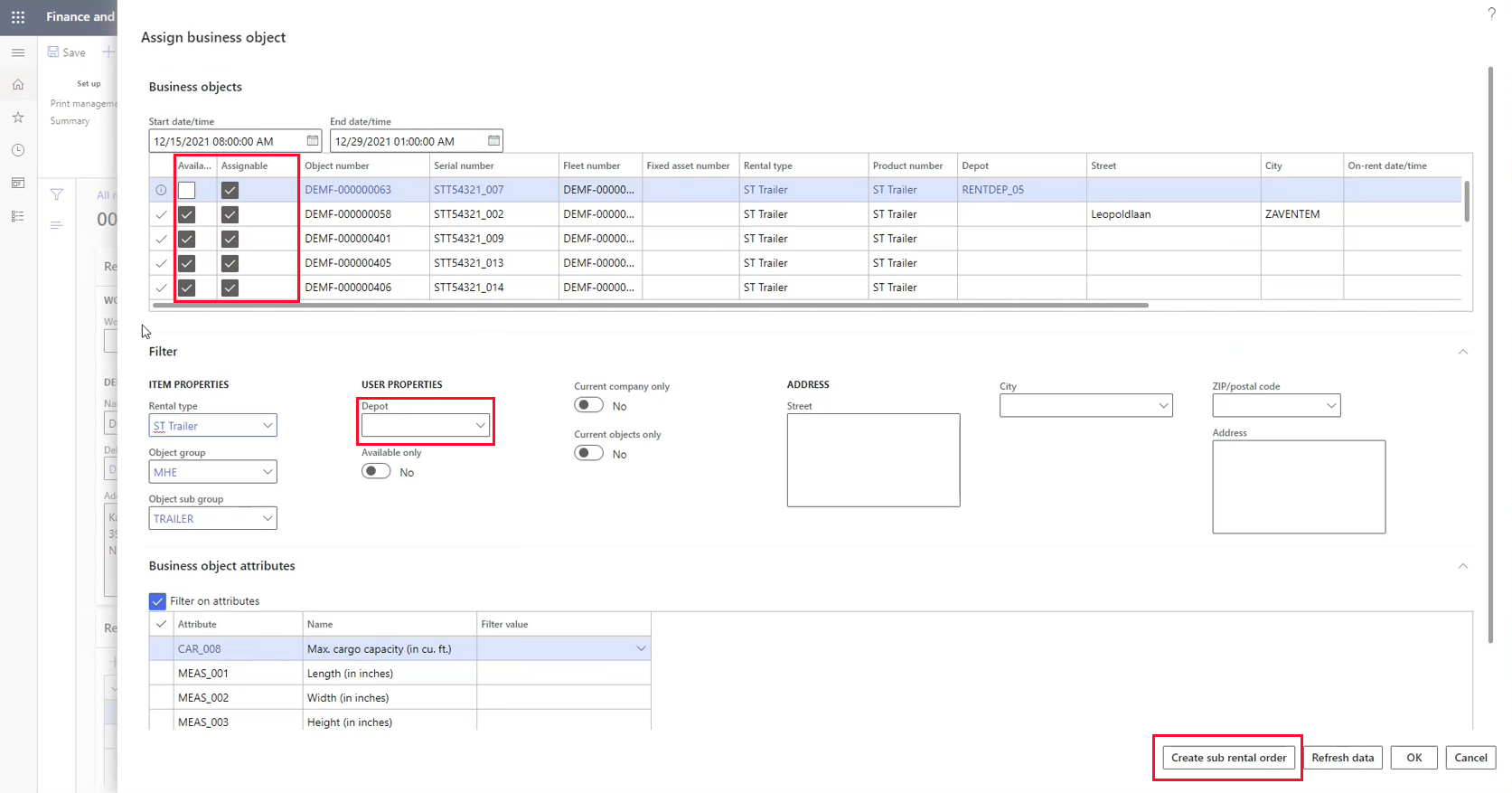The image size is (1512, 793).
Task: Open the City dropdown
Action: (x=1163, y=406)
